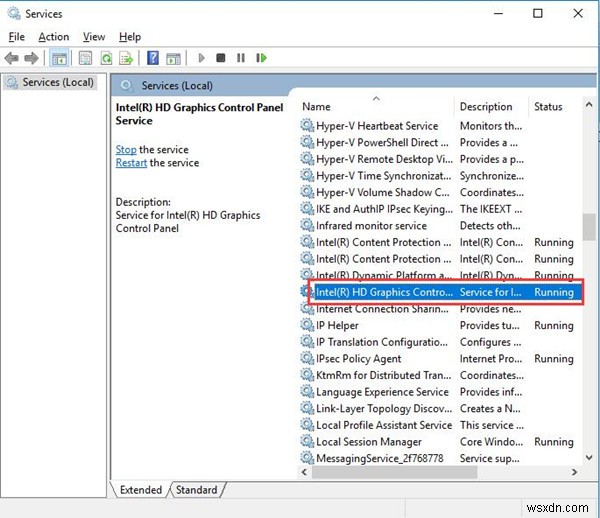This screenshot has height=518, width=600.
Task: Click gear icon beside IPsec Policy Agent
Action: [x=307, y=358]
